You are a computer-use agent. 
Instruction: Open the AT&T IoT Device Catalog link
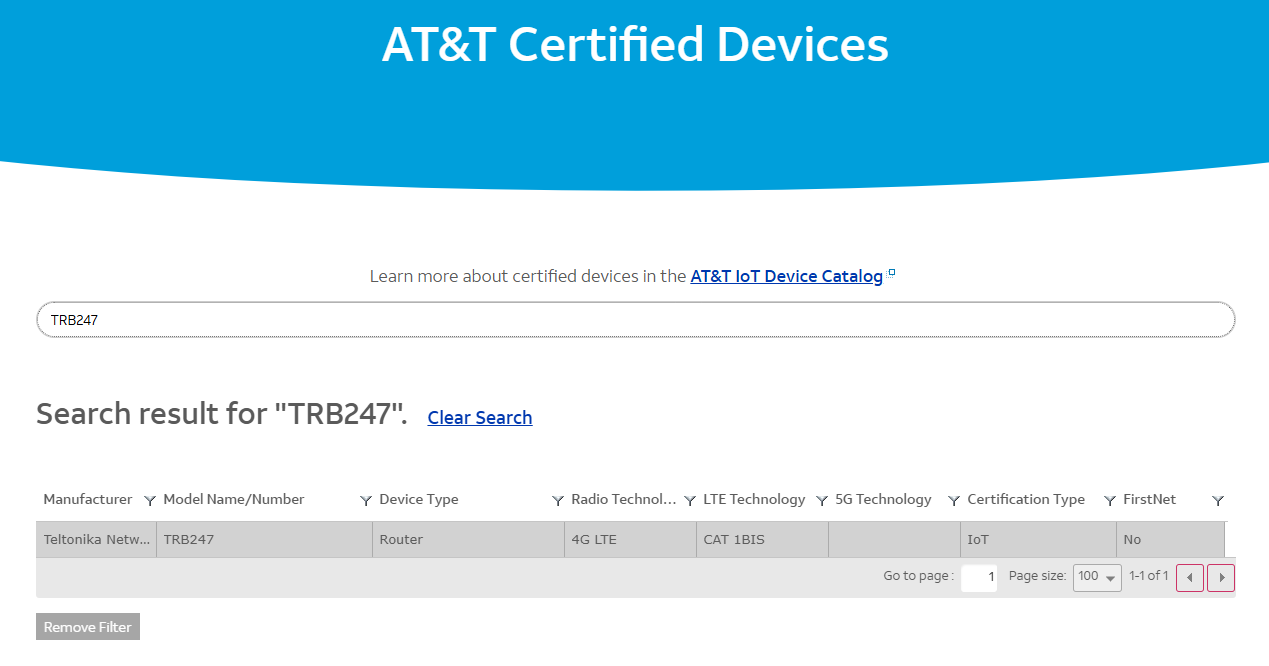click(786, 276)
